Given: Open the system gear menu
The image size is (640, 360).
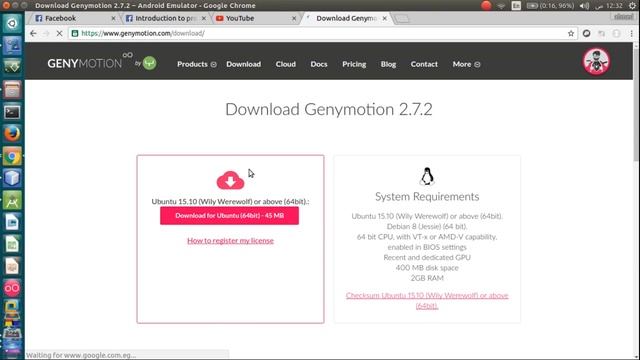Looking at the screenshot, I should [632, 6].
